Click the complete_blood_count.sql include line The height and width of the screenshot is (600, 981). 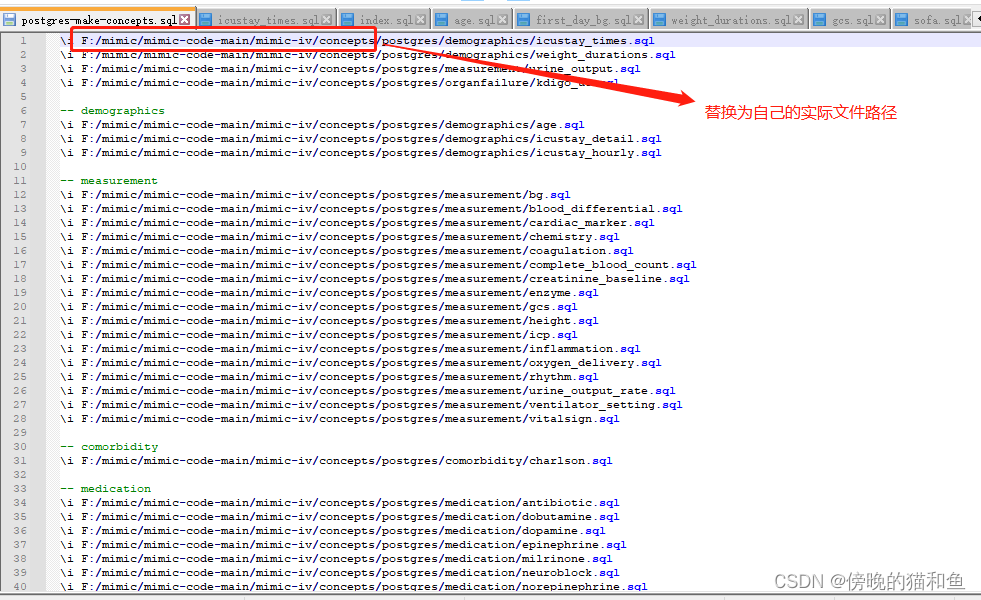tap(379, 265)
